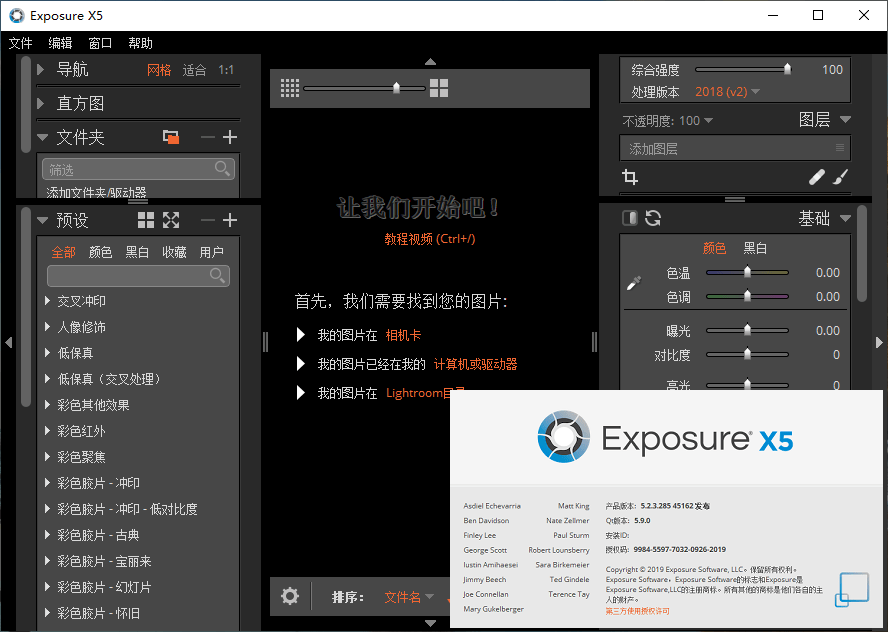The image size is (888, 632).
Task: Select 收藏 presets tab
Action: point(174,252)
